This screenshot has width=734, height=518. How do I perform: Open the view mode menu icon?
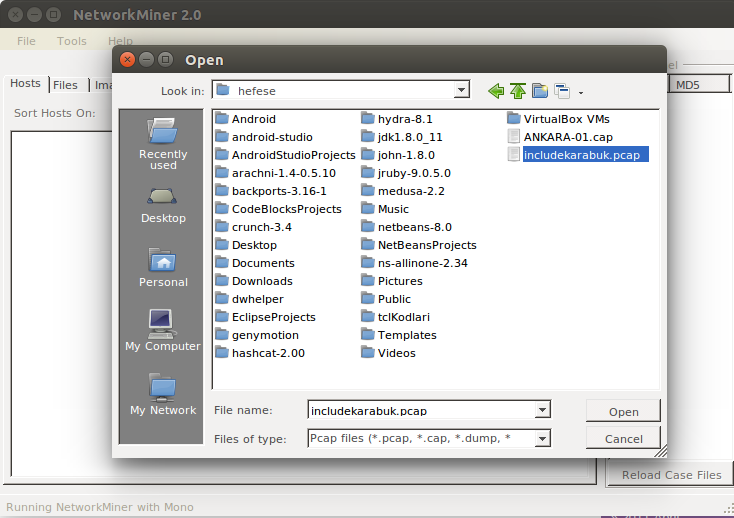click(562, 90)
